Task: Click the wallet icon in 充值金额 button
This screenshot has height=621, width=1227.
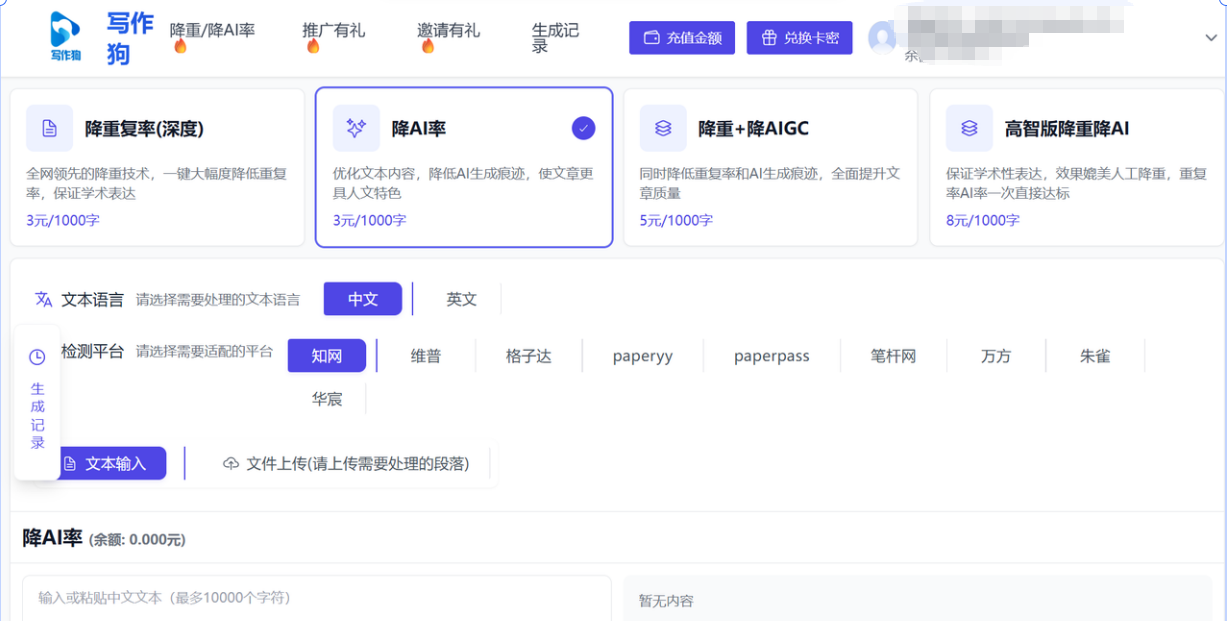Action: pos(652,38)
